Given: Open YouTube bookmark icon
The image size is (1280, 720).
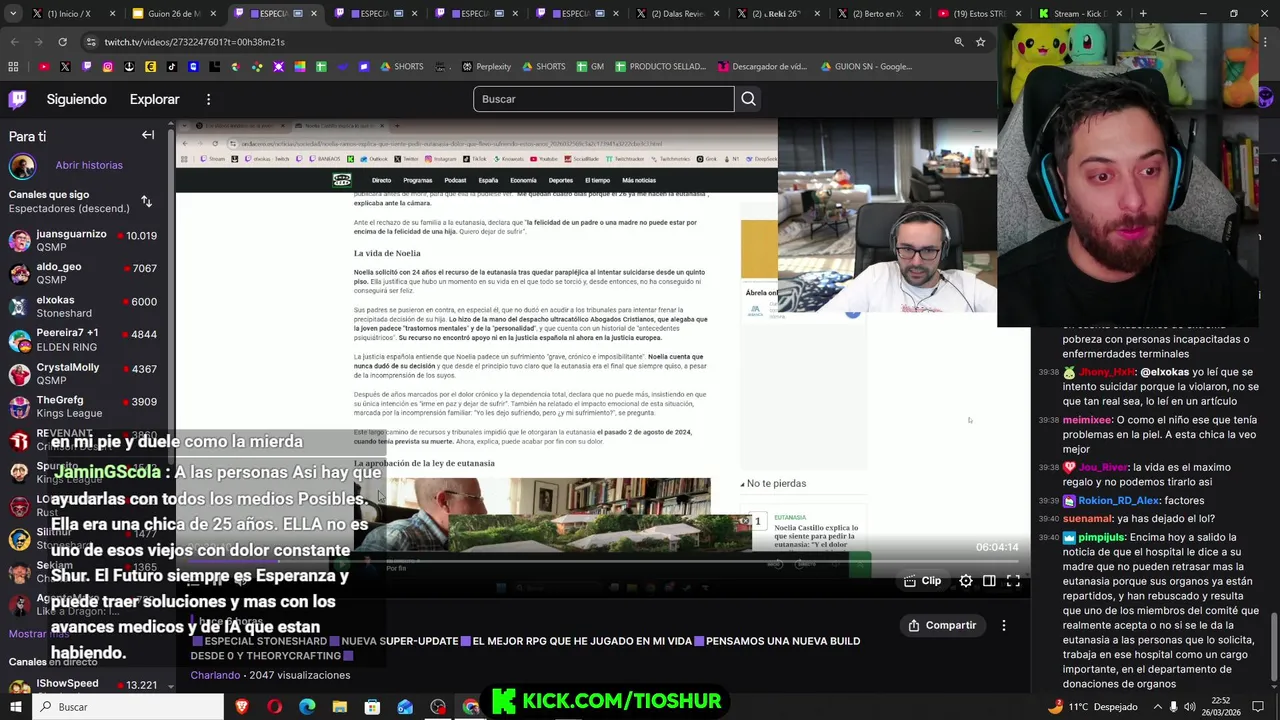Looking at the screenshot, I should pos(43,67).
